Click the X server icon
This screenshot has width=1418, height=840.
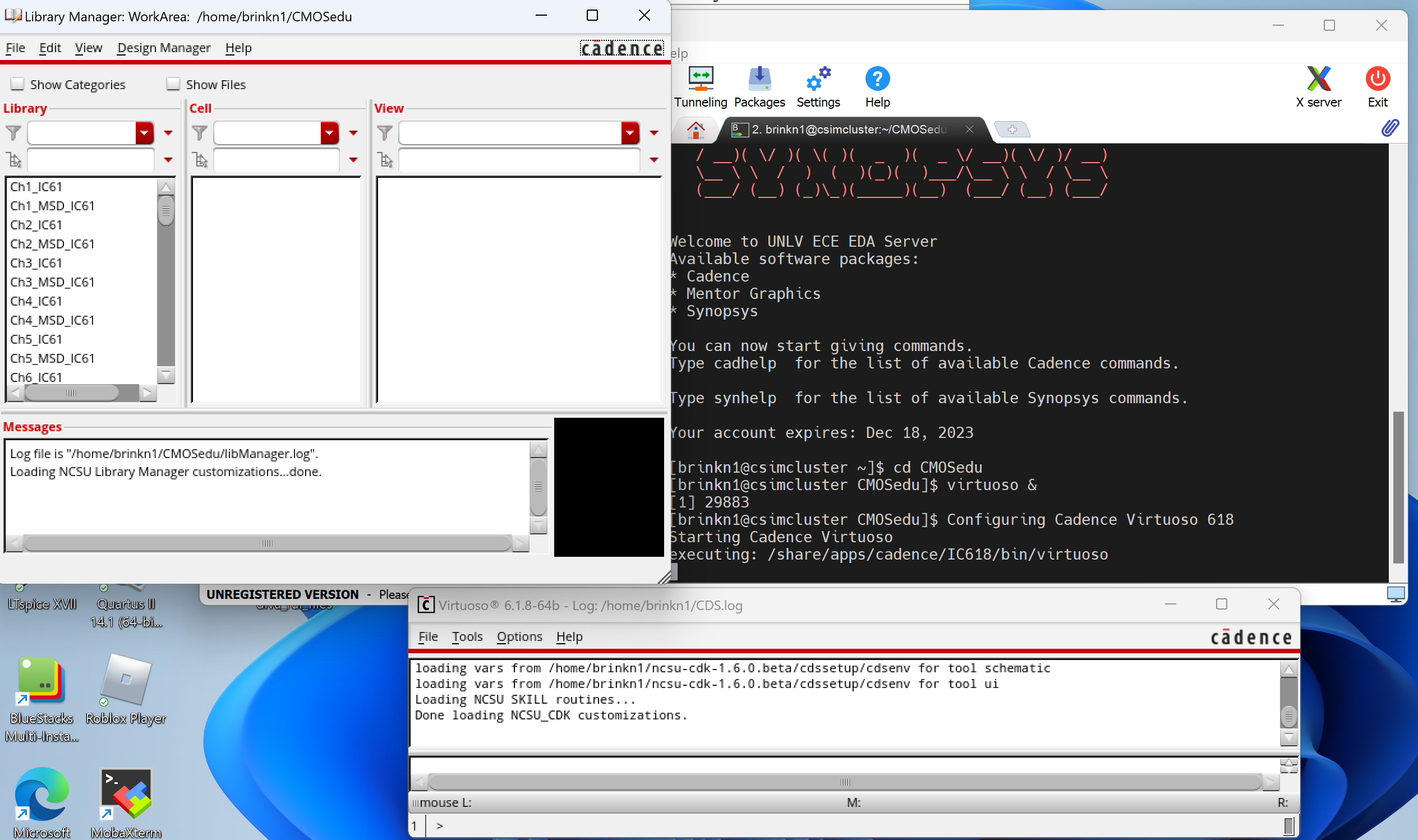click(x=1318, y=79)
